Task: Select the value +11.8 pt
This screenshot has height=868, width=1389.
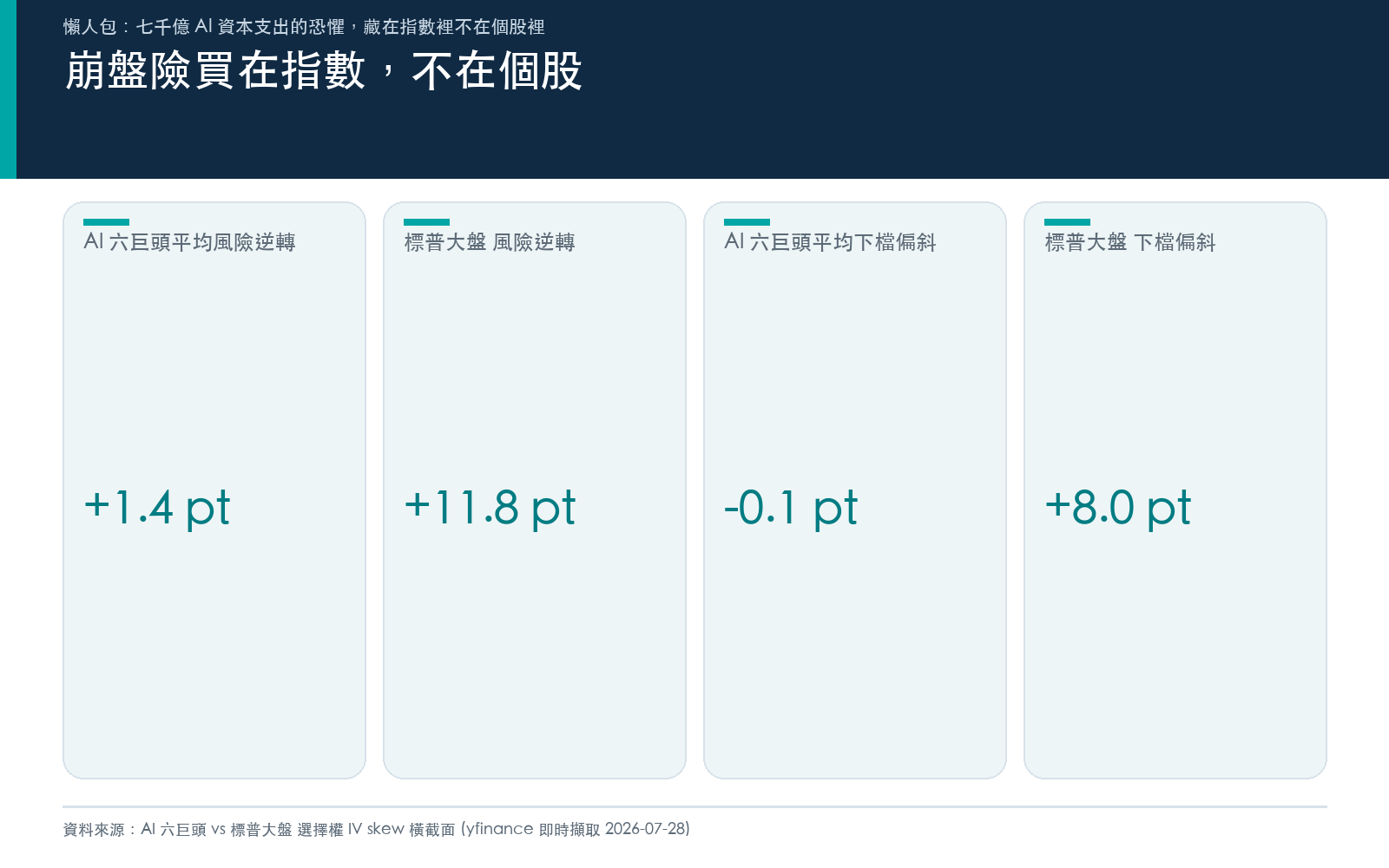Action: pos(490,508)
